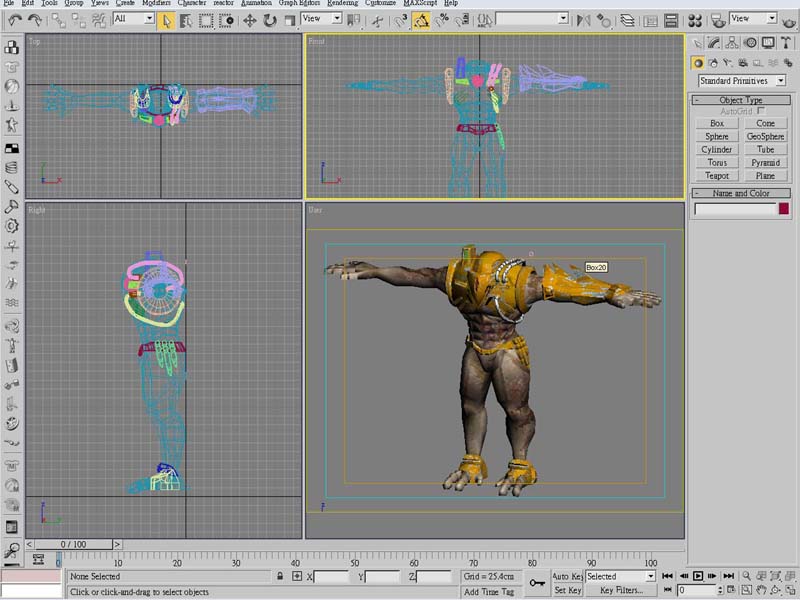Click the current frame spinner arrows
The height and width of the screenshot is (600, 800).
click(720, 590)
